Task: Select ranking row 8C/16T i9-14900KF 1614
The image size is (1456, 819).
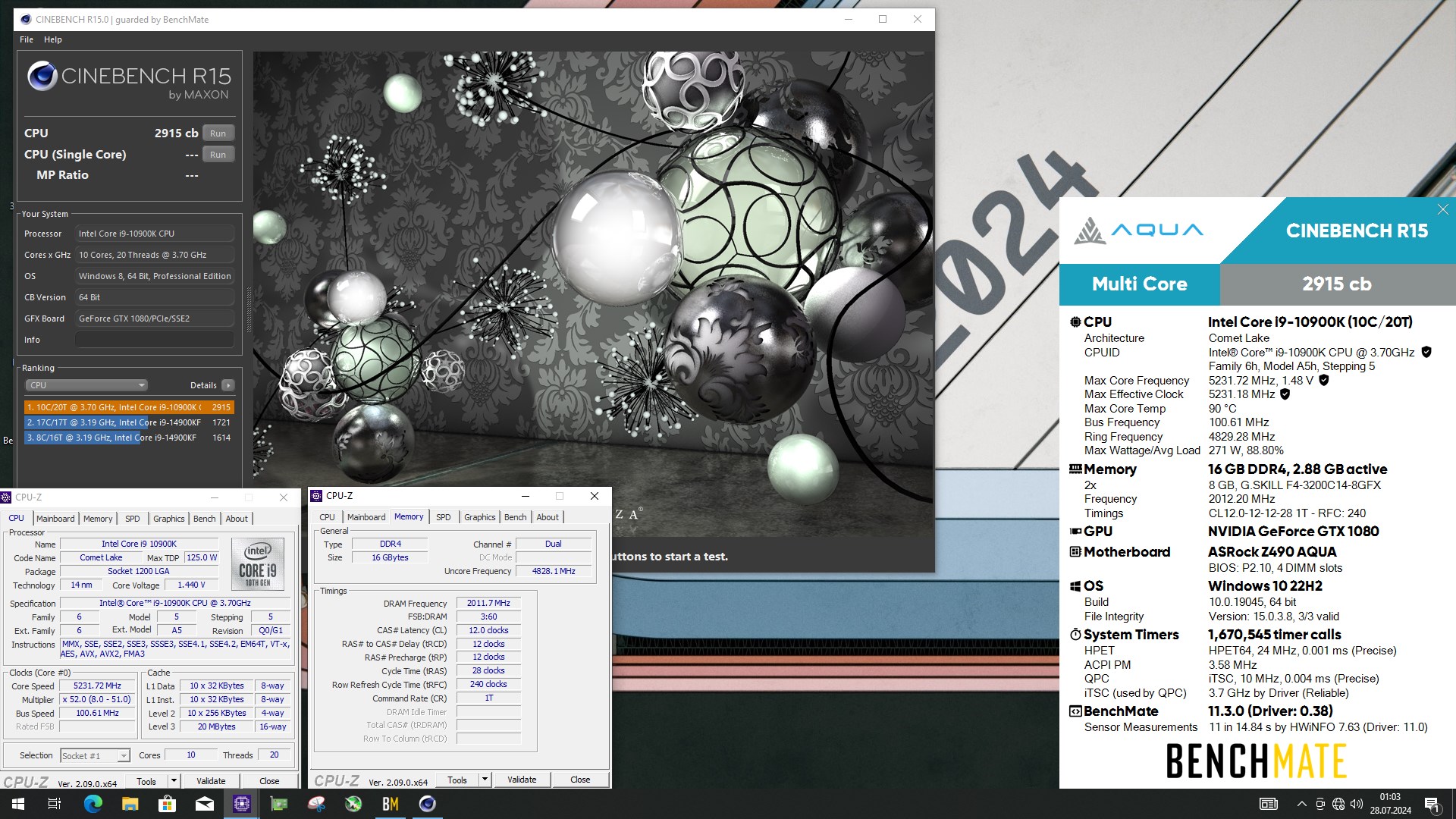Action: click(x=129, y=438)
